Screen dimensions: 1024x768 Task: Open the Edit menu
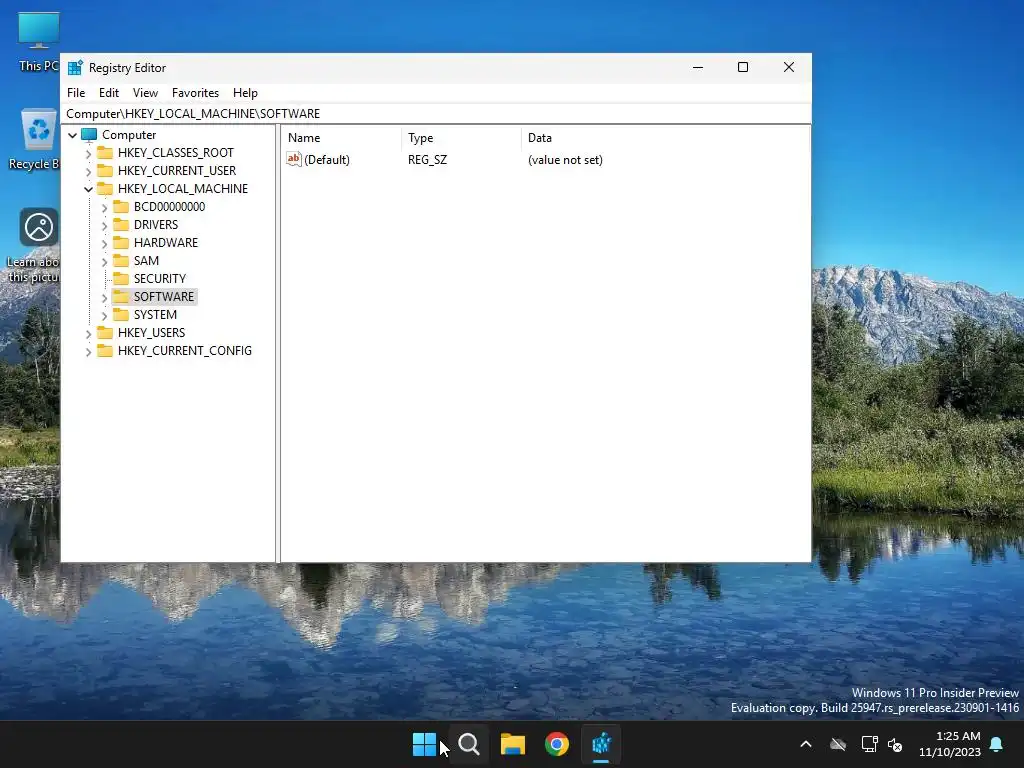point(108,93)
